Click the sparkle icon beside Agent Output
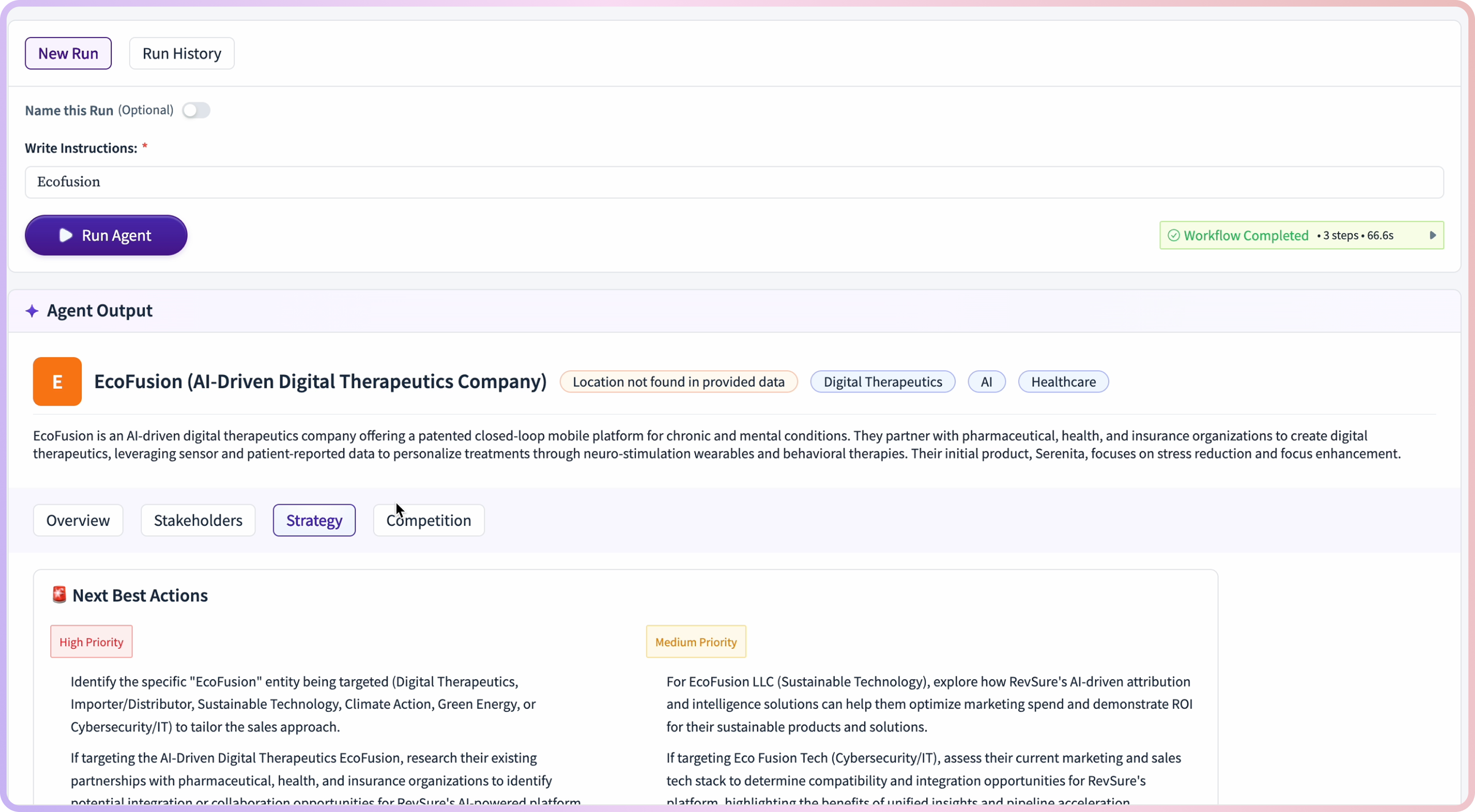1475x812 pixels. pos(32,311)
